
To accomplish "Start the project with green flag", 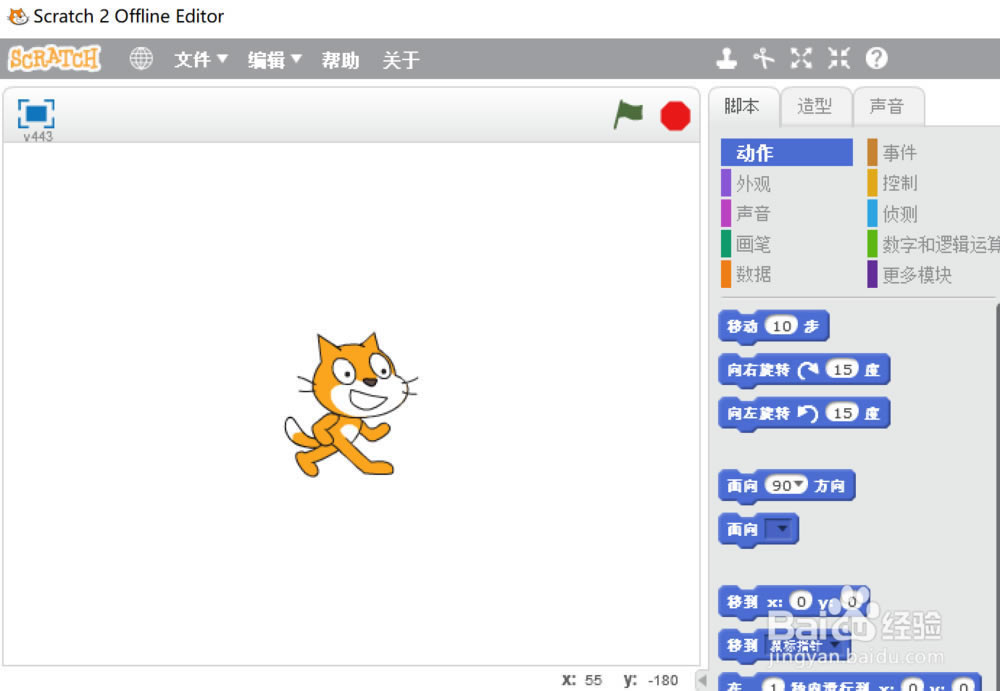I will click(628, 115).
